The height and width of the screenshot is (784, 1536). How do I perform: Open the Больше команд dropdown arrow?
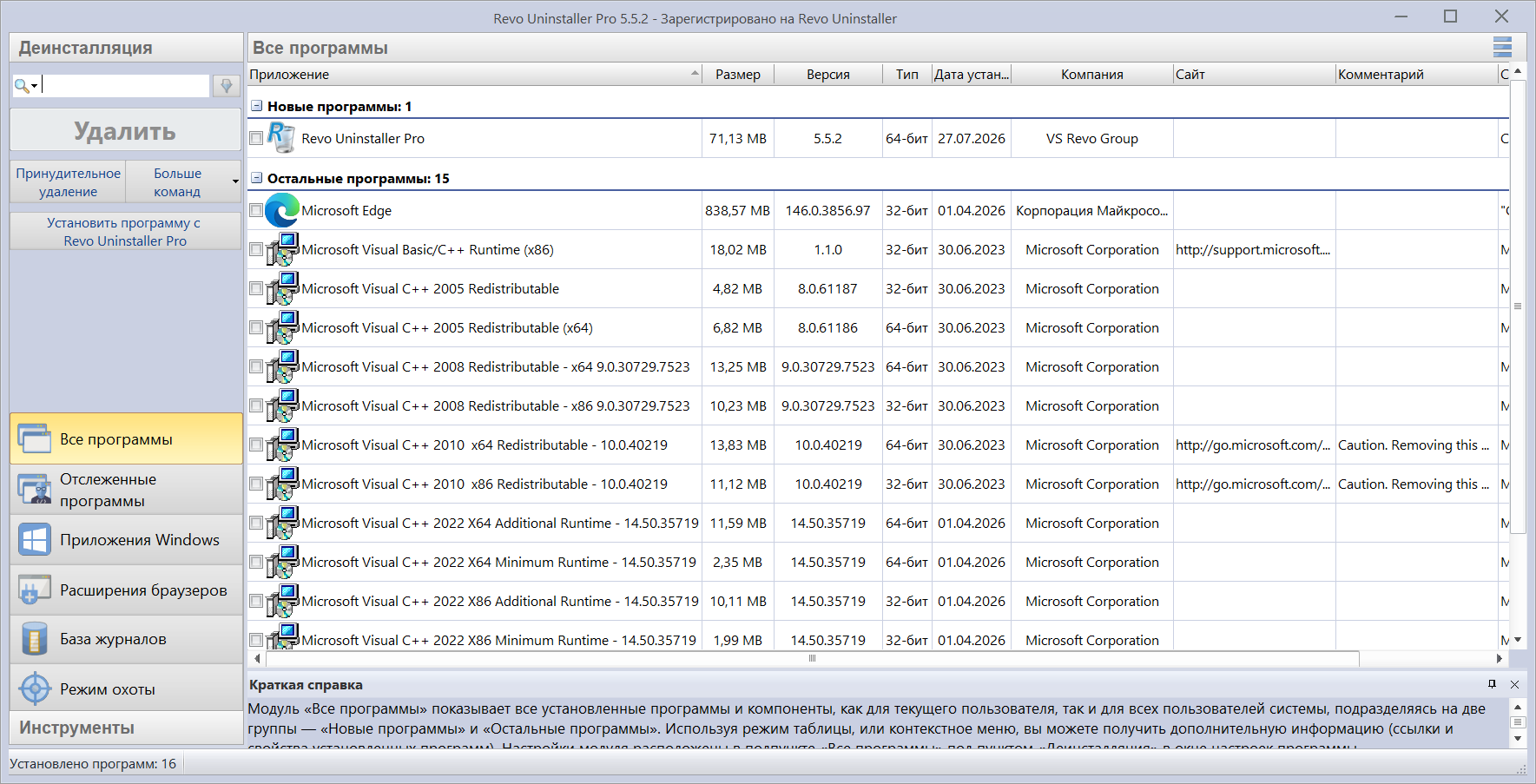(235, 181)
